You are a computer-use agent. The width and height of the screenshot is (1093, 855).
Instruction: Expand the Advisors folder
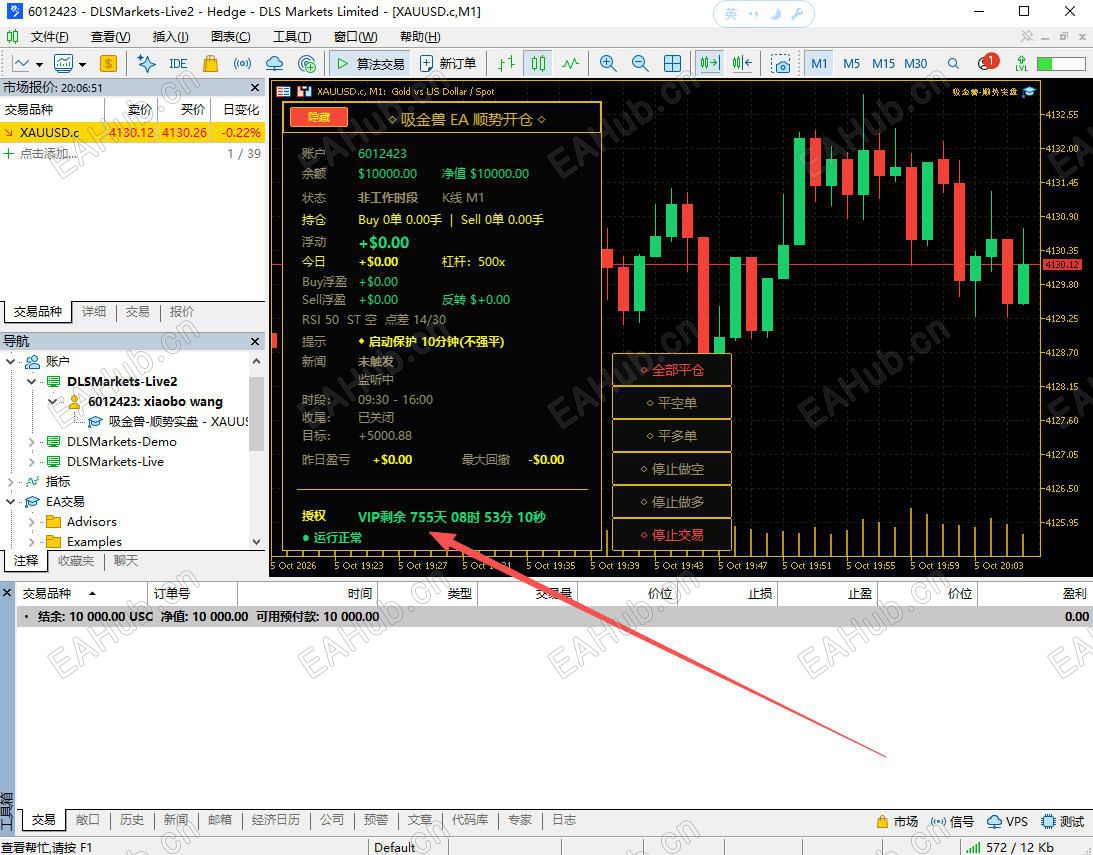31,522
